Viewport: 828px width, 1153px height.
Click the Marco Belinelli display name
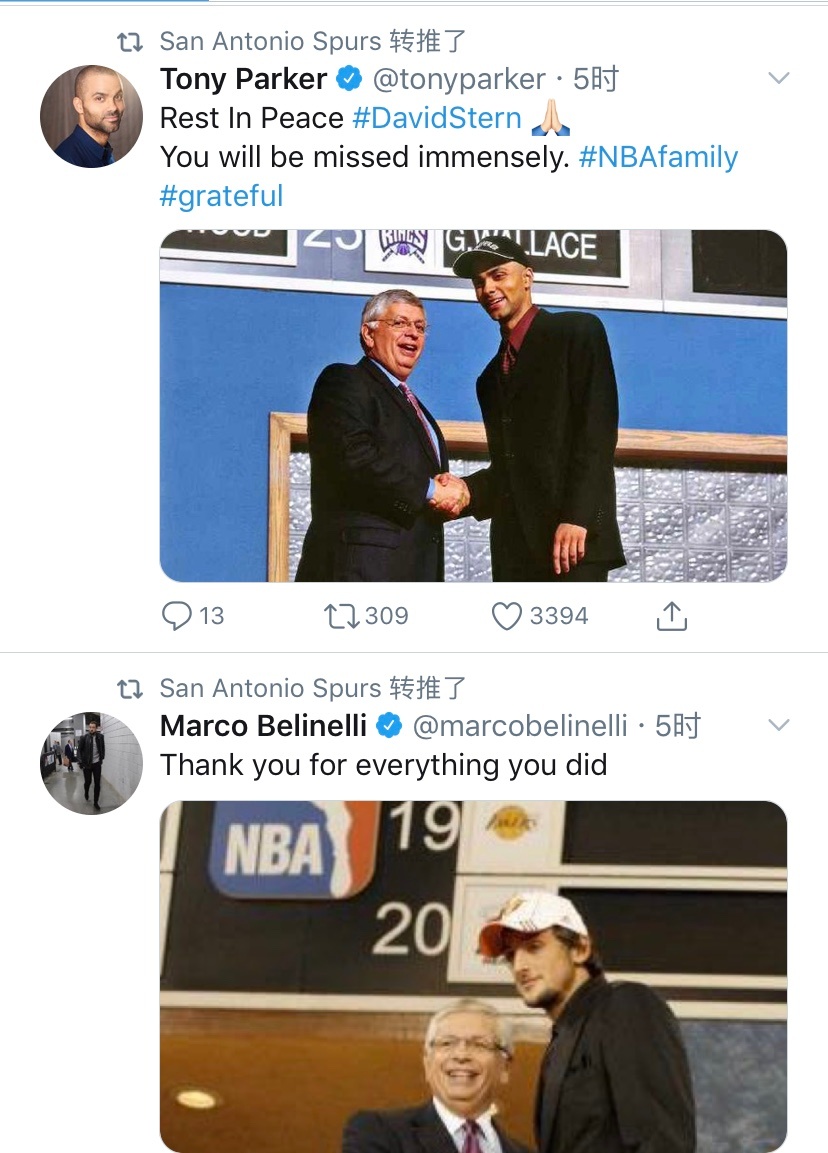tap(263, 726)
